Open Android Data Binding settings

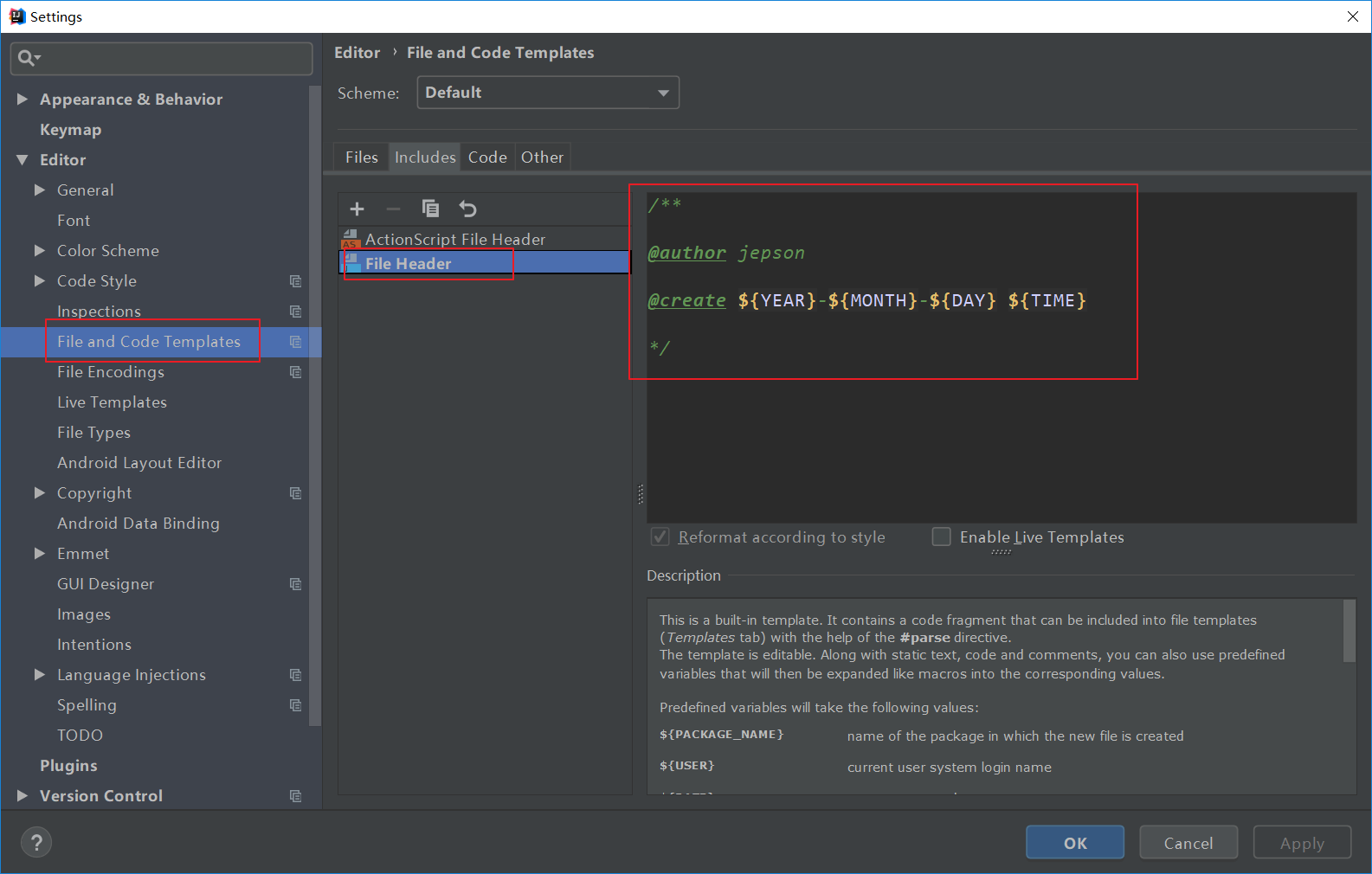click(x=138, y=524)
